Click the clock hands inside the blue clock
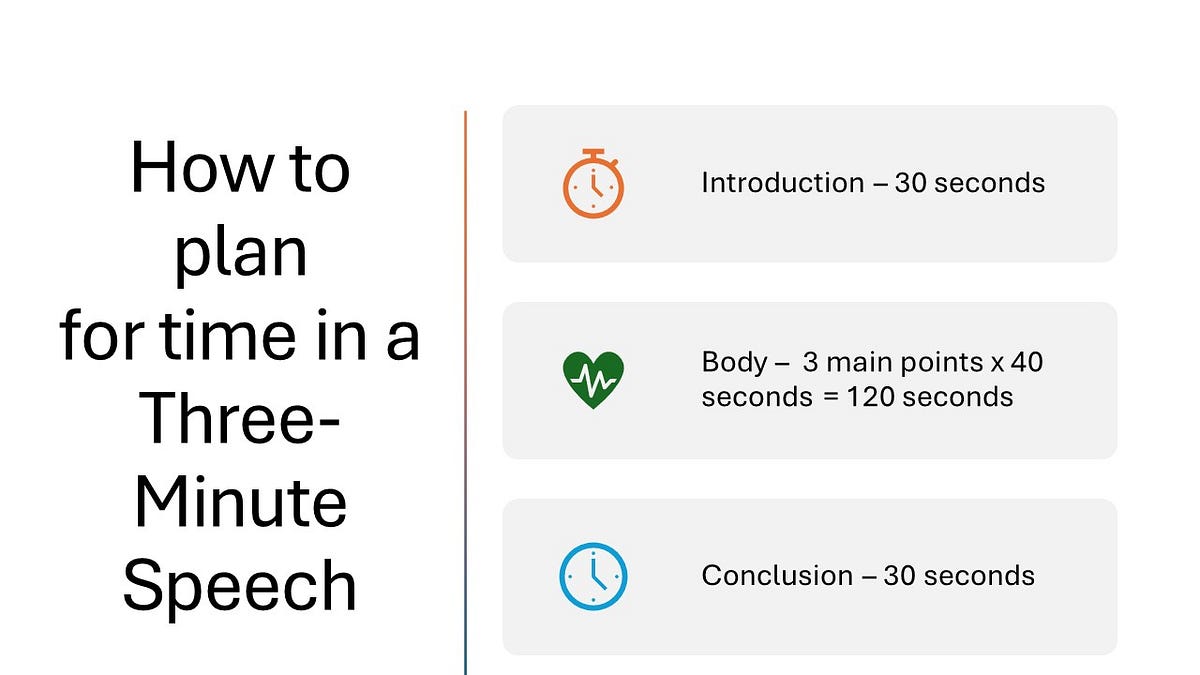The height and width of the screenshot is (675, 1200). coord(596,573)
